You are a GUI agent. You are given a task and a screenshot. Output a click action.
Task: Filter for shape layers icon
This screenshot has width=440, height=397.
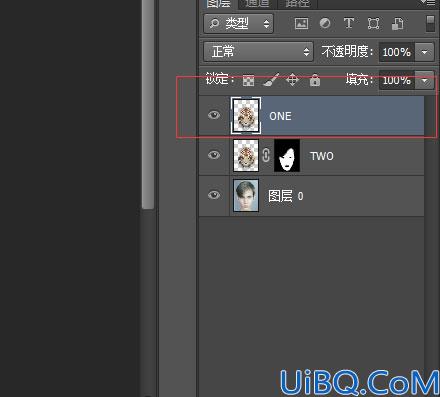click(373, 24)
